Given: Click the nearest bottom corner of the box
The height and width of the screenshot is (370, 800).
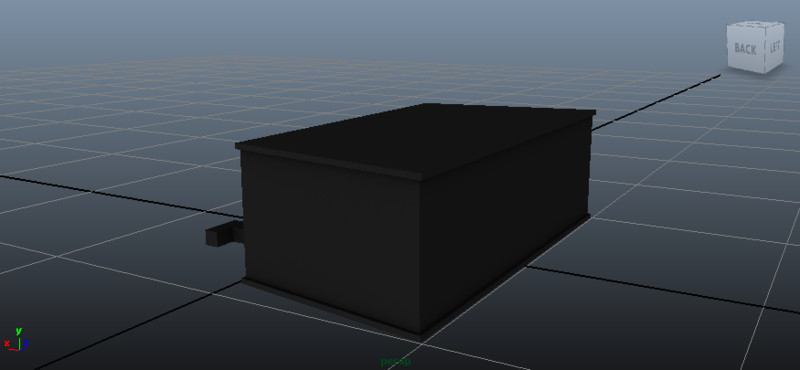Looking at the screenshot, I should point(421,336).
